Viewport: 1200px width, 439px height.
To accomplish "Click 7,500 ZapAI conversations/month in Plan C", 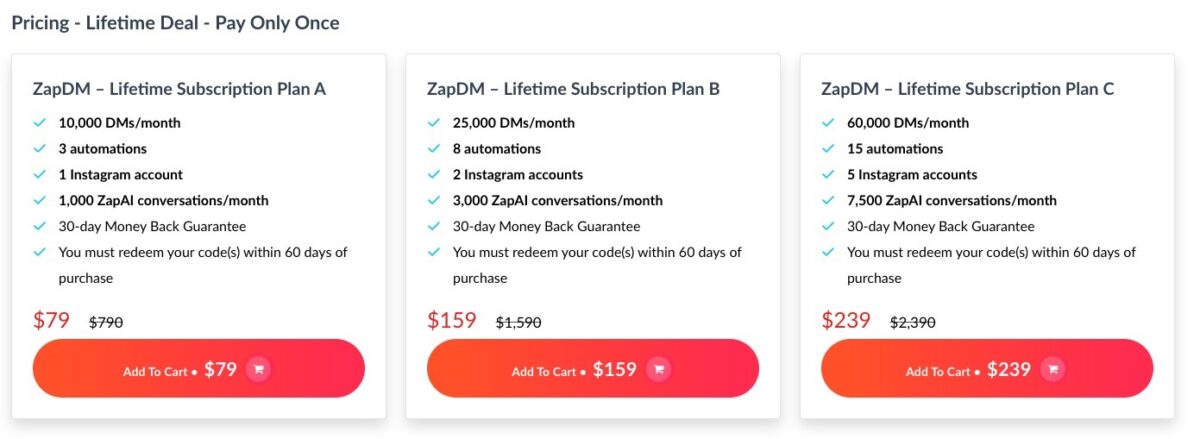I will 951,201.
